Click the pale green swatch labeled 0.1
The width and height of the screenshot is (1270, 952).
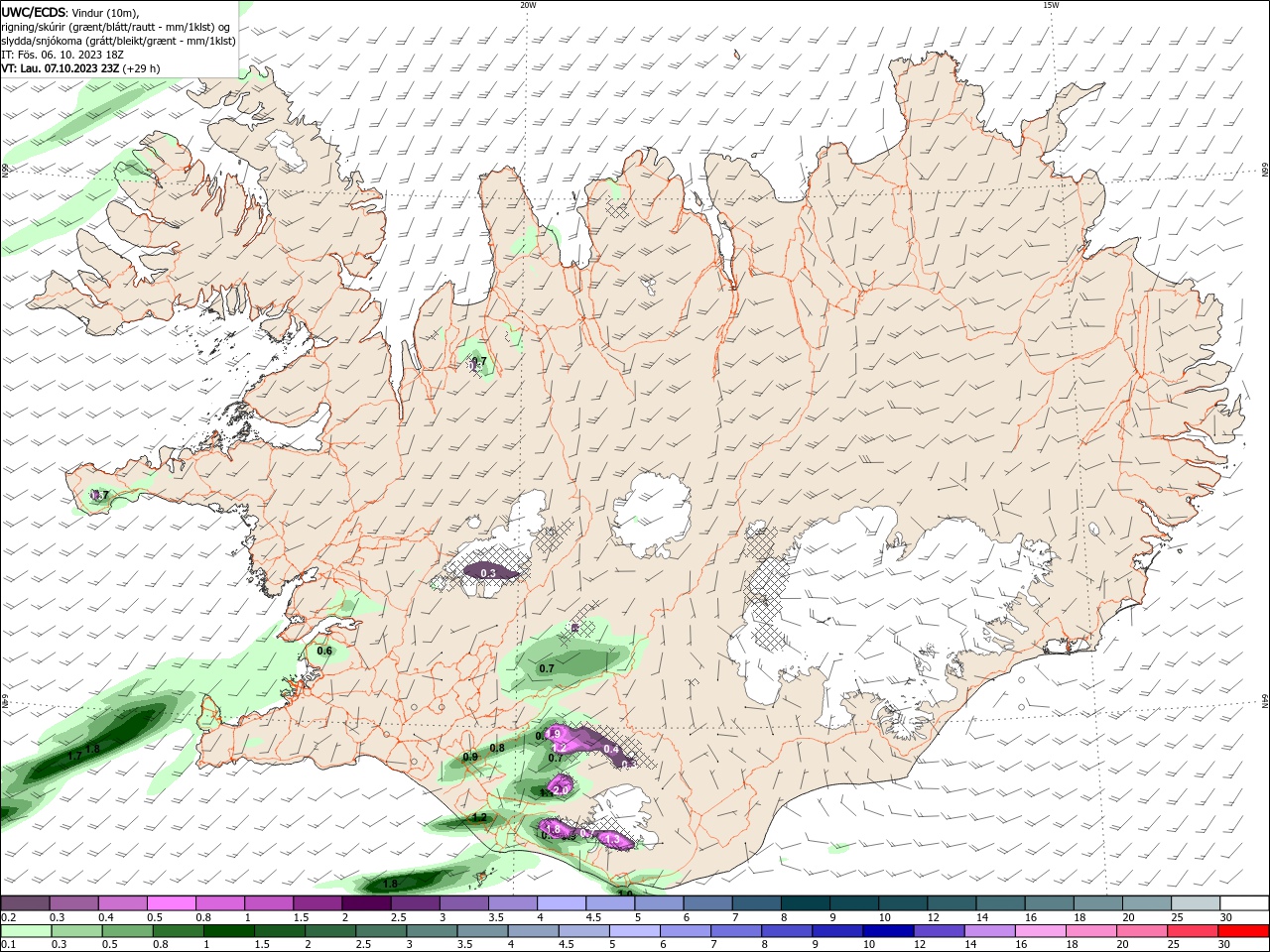tap(26, 931)
